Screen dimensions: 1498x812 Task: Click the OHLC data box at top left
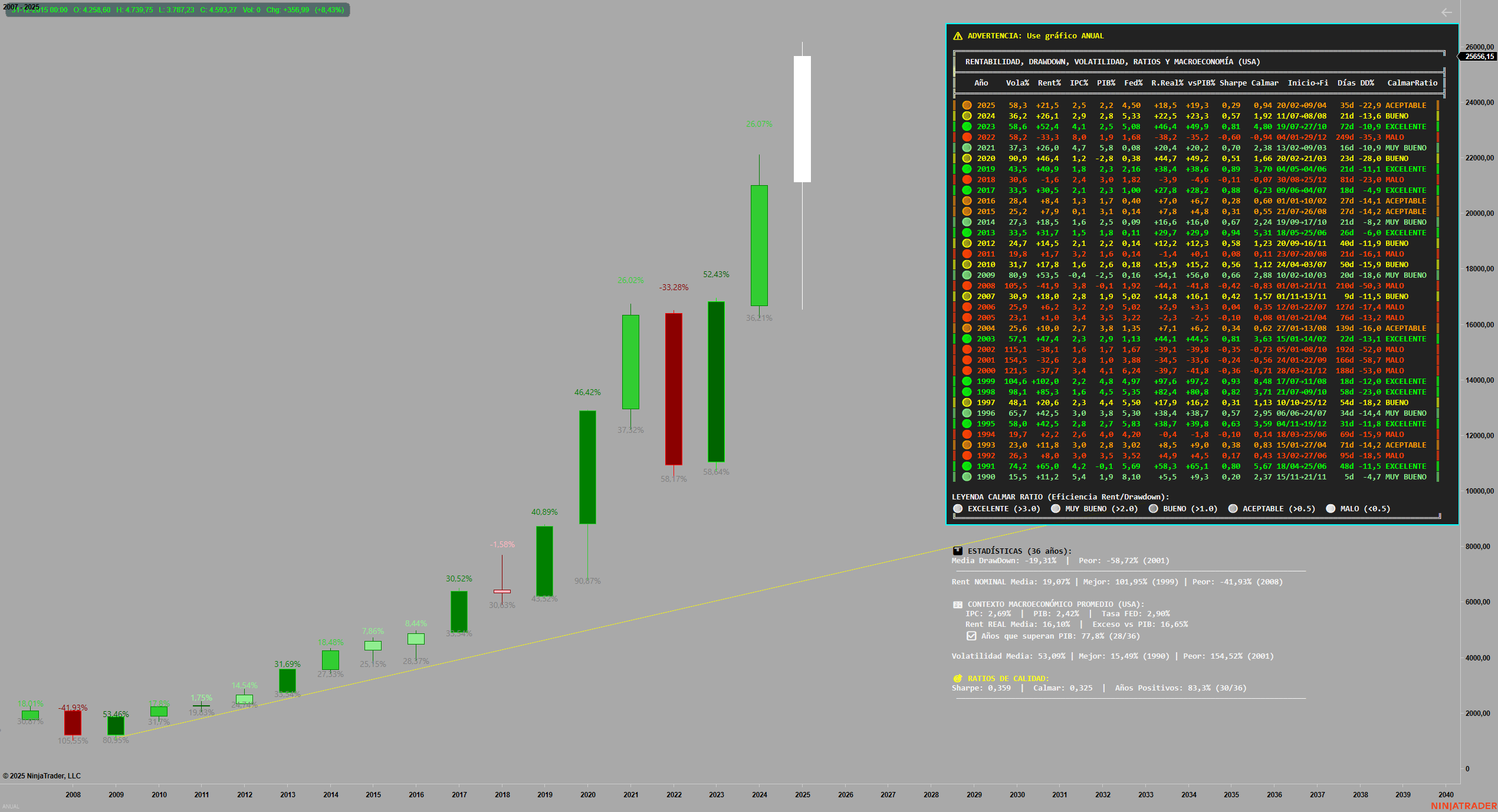pos(178,10)
